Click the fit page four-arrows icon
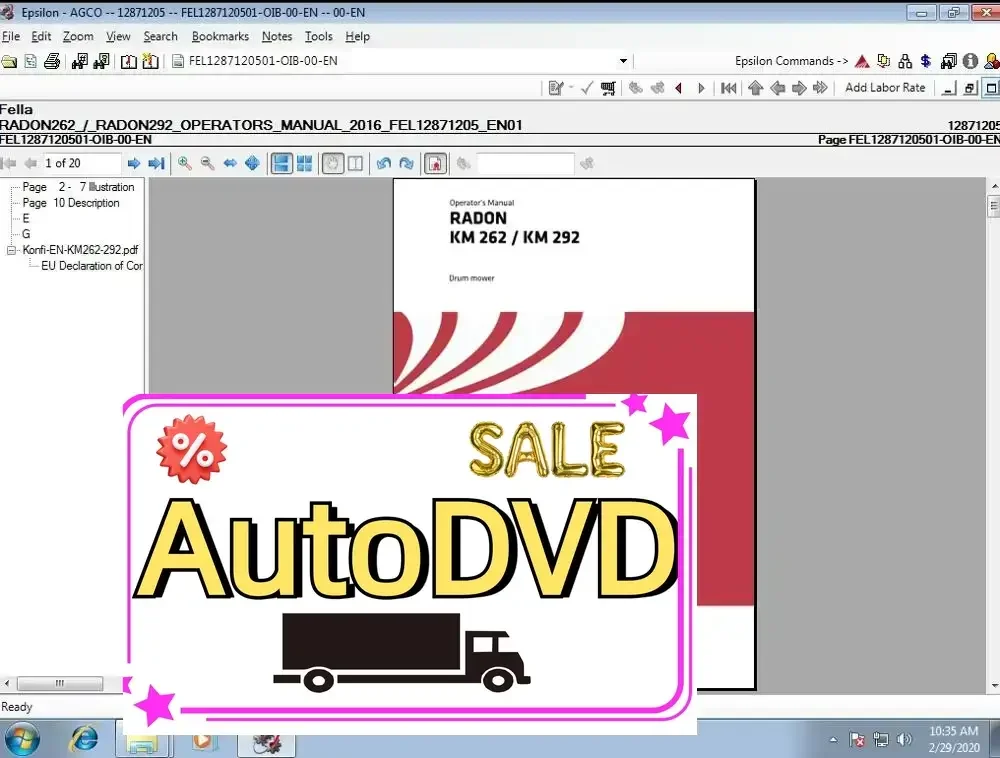This screenshot has height=758, width=1000. [x=253, y=164]
